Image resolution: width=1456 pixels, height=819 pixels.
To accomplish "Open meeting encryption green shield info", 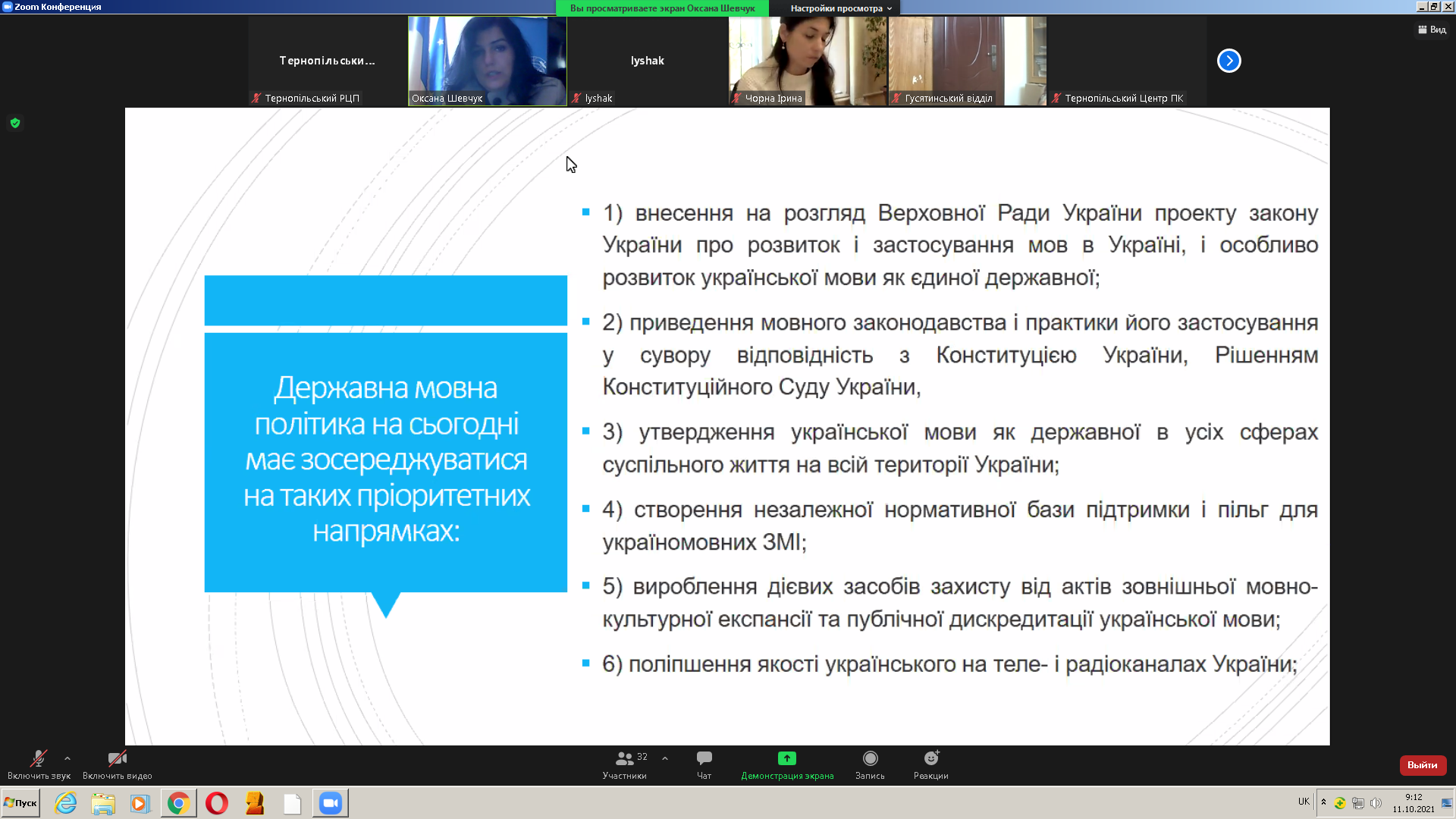I will pyautogui.click(x=15, y=123).
